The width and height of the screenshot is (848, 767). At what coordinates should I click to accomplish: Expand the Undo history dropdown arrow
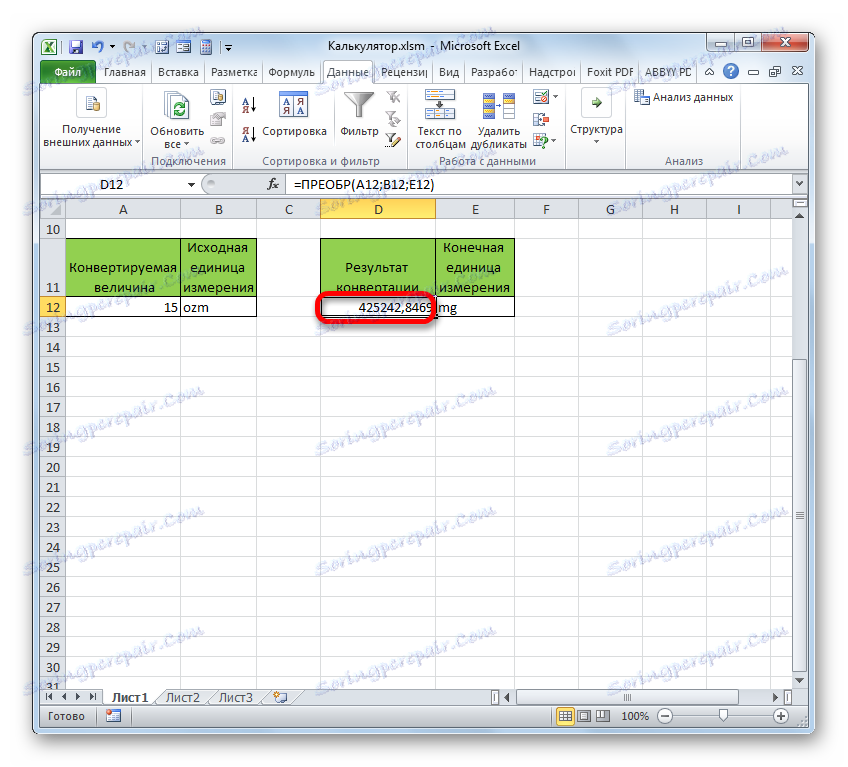click(112, 47)
